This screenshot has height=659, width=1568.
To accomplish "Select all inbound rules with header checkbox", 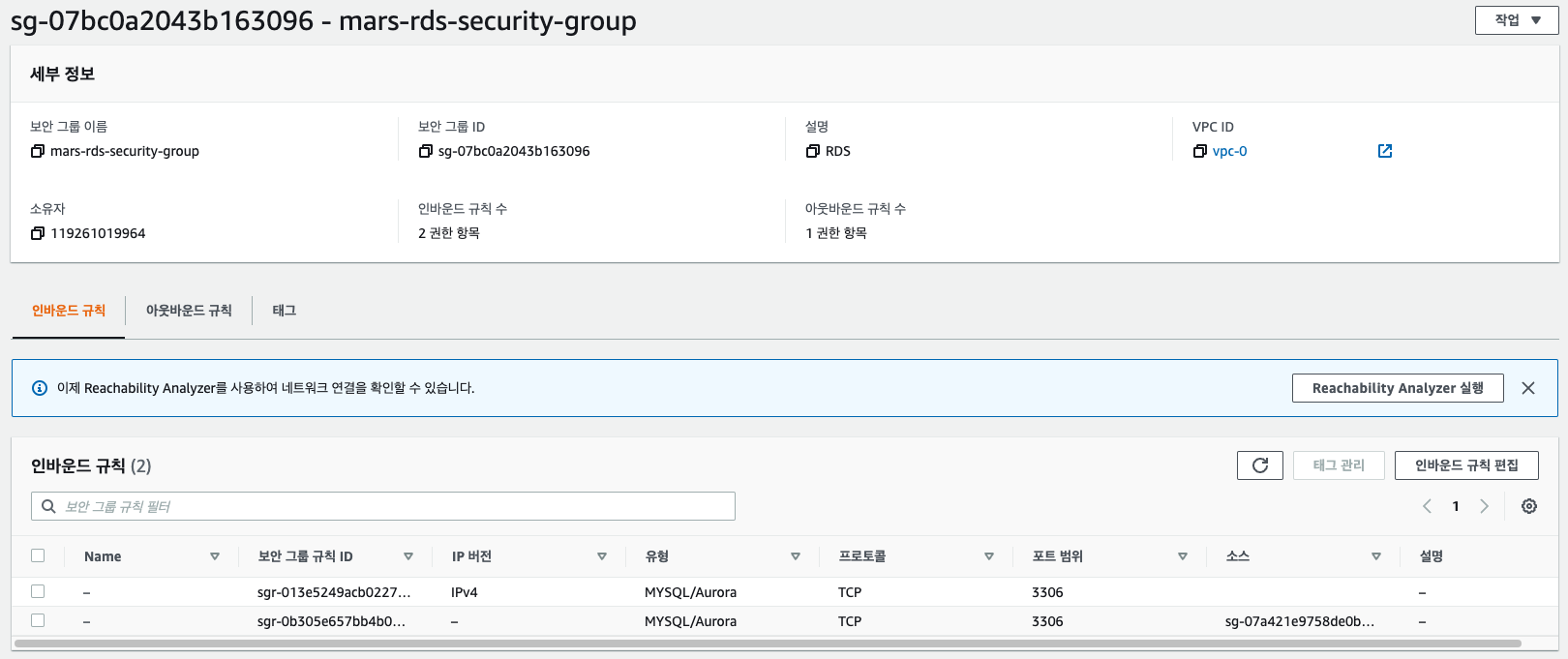I will tap(38, 555).
